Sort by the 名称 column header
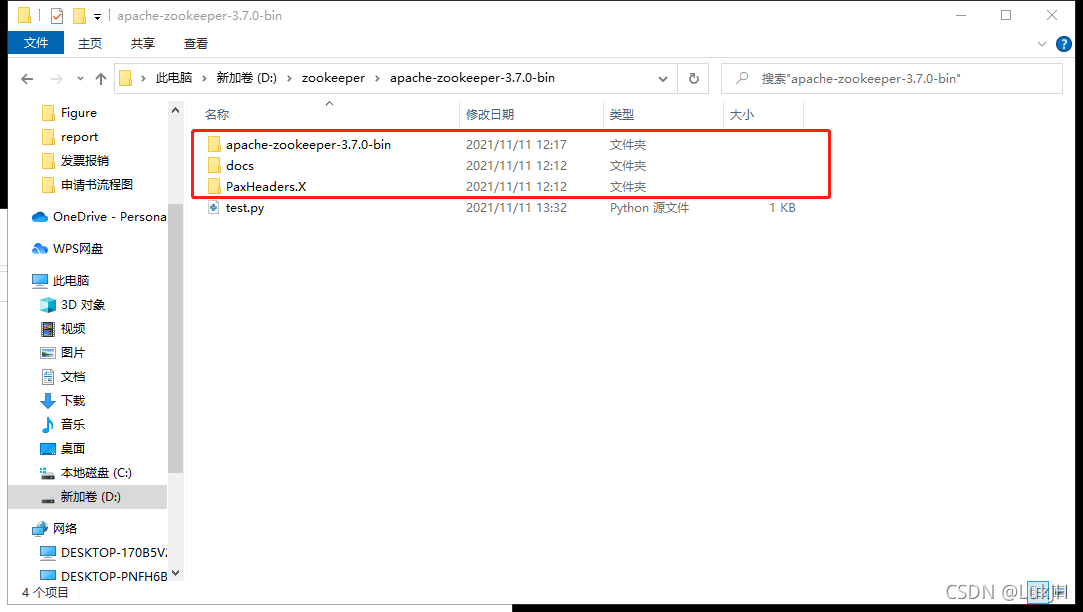The height and width of the screenshot is (612, 1083). (x=217, y=115)
